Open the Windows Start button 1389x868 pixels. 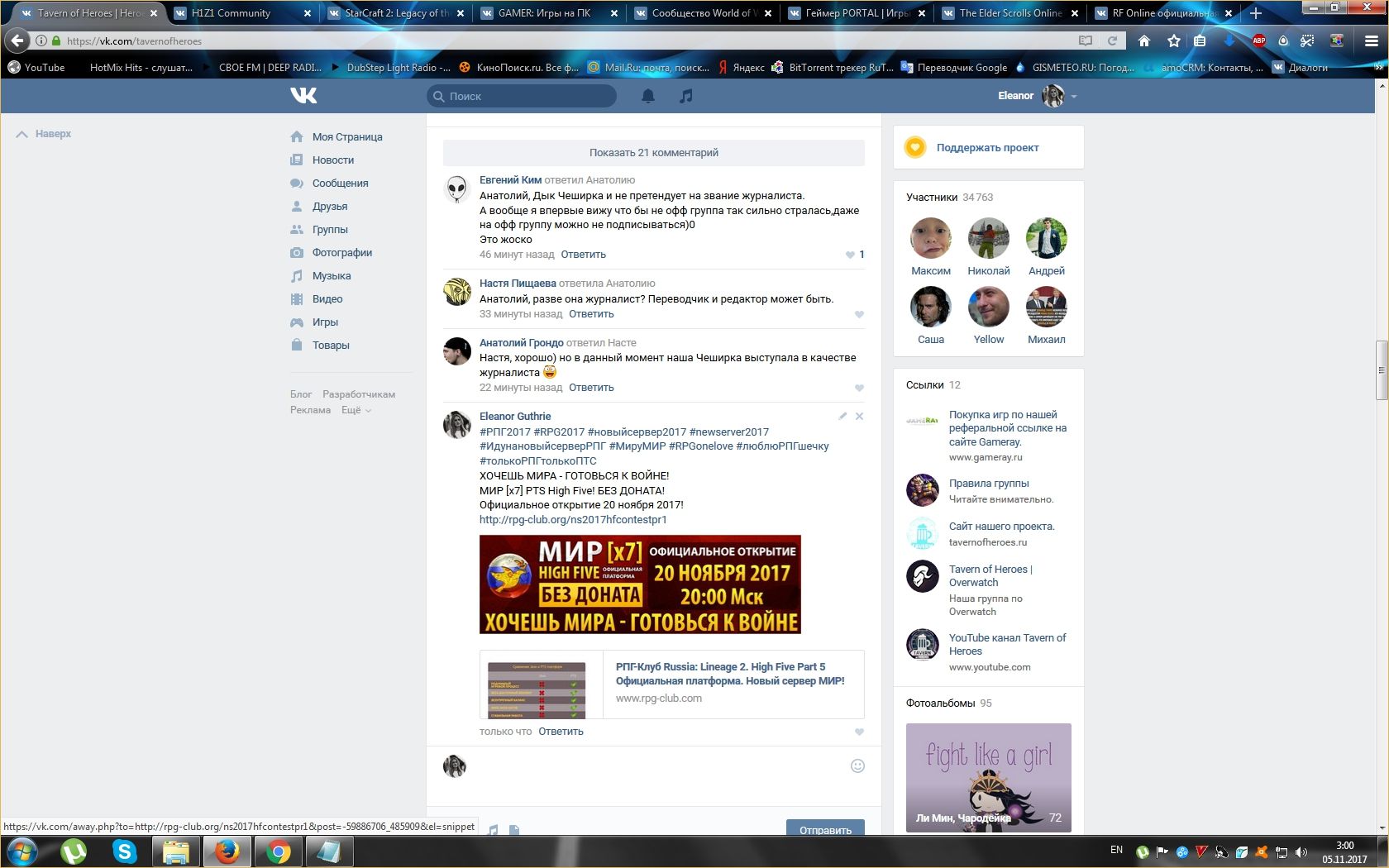tap(21, 851)
